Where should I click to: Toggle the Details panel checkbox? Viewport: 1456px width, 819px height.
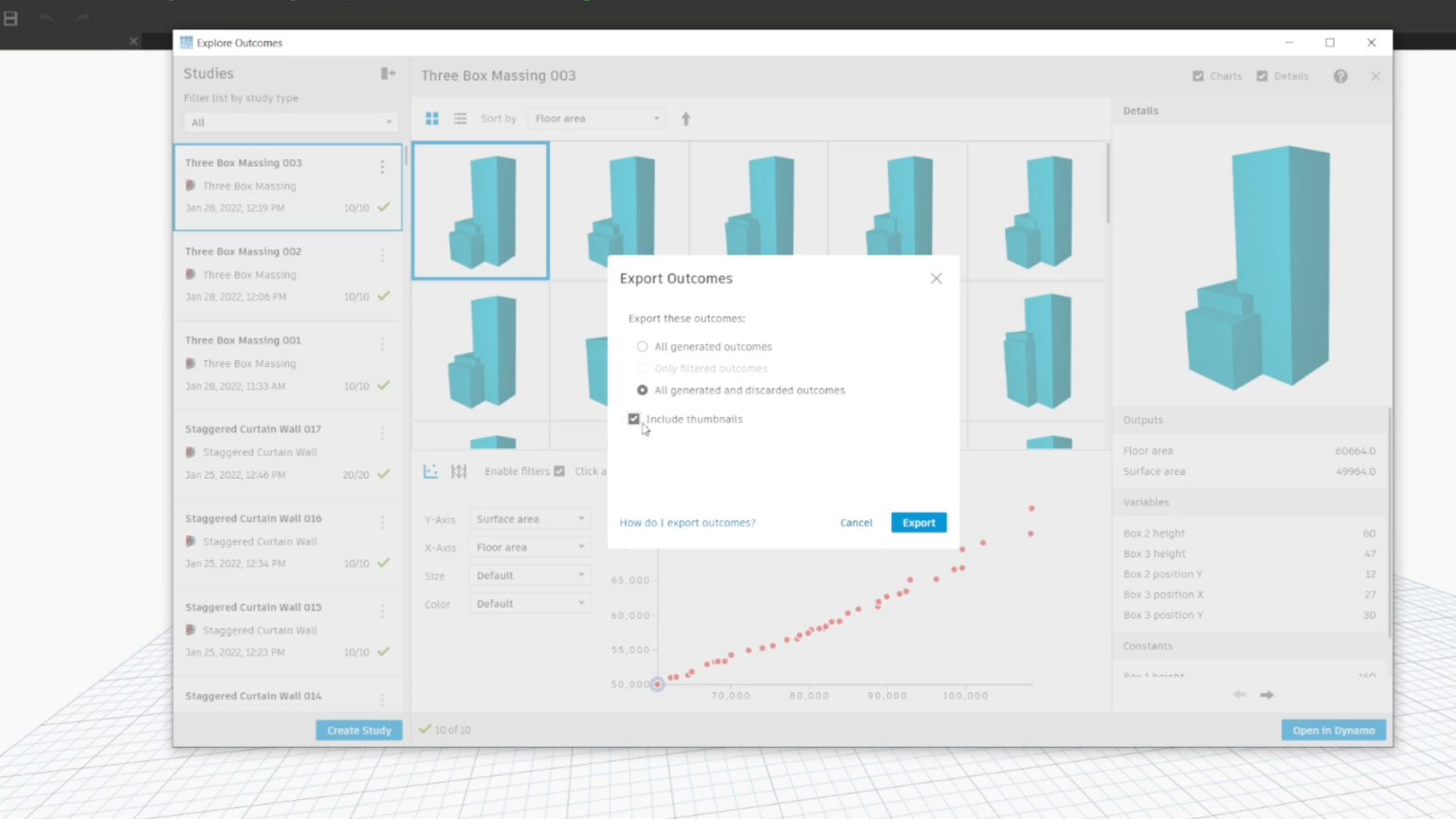1261,76
